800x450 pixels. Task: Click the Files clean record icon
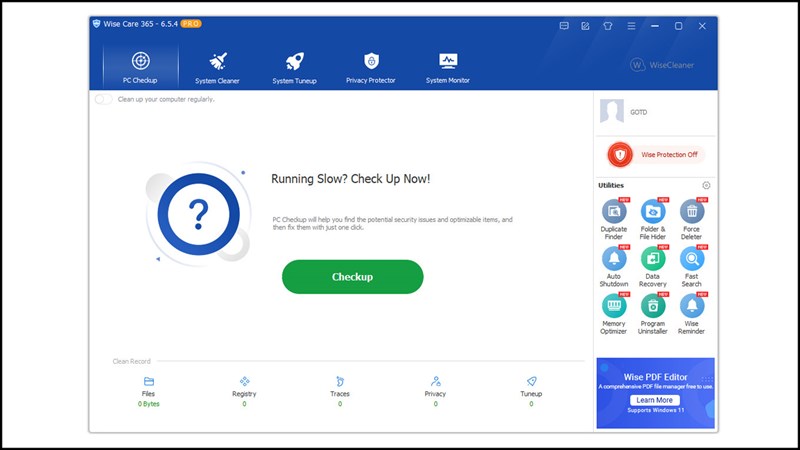point(148,381)
